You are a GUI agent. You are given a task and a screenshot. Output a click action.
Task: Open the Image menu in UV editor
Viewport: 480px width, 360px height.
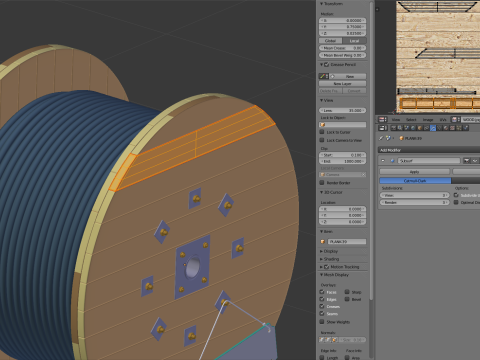(428, 119)
